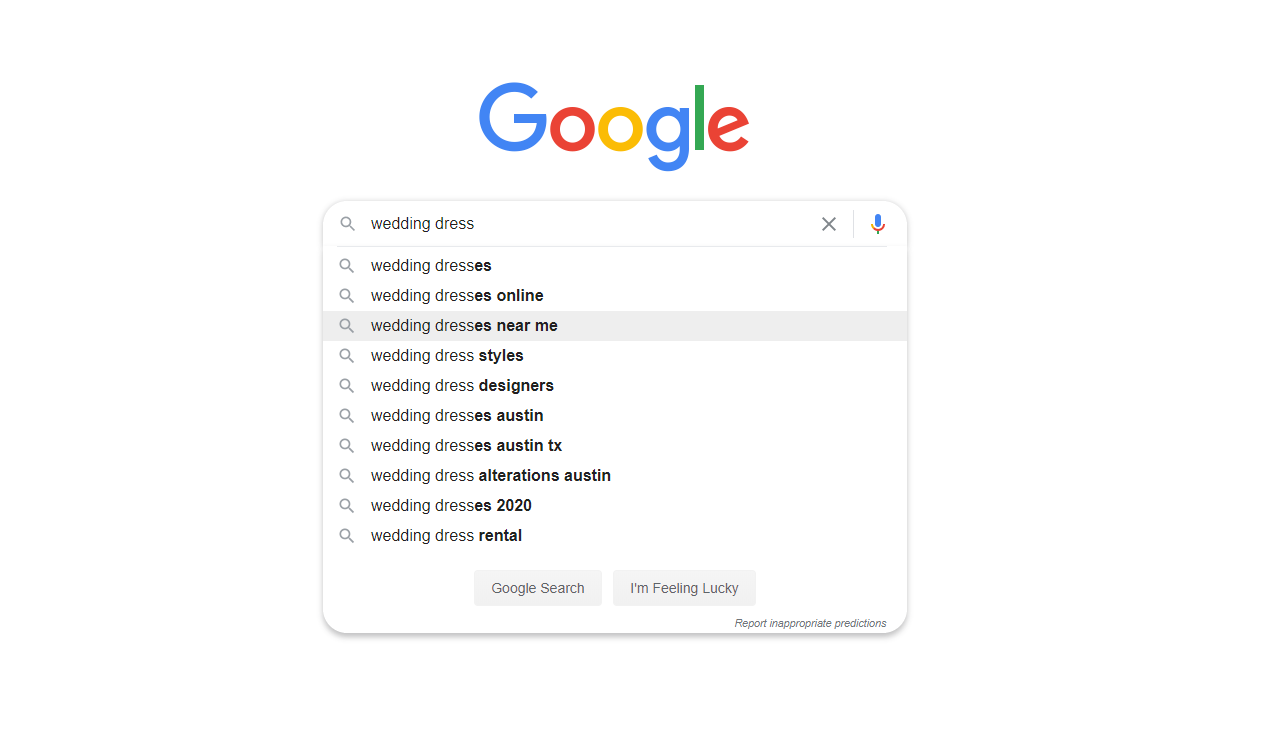Clear the search box with the X icon
The width and height of the screenshot is (1284, 741).
click(829, 224)
